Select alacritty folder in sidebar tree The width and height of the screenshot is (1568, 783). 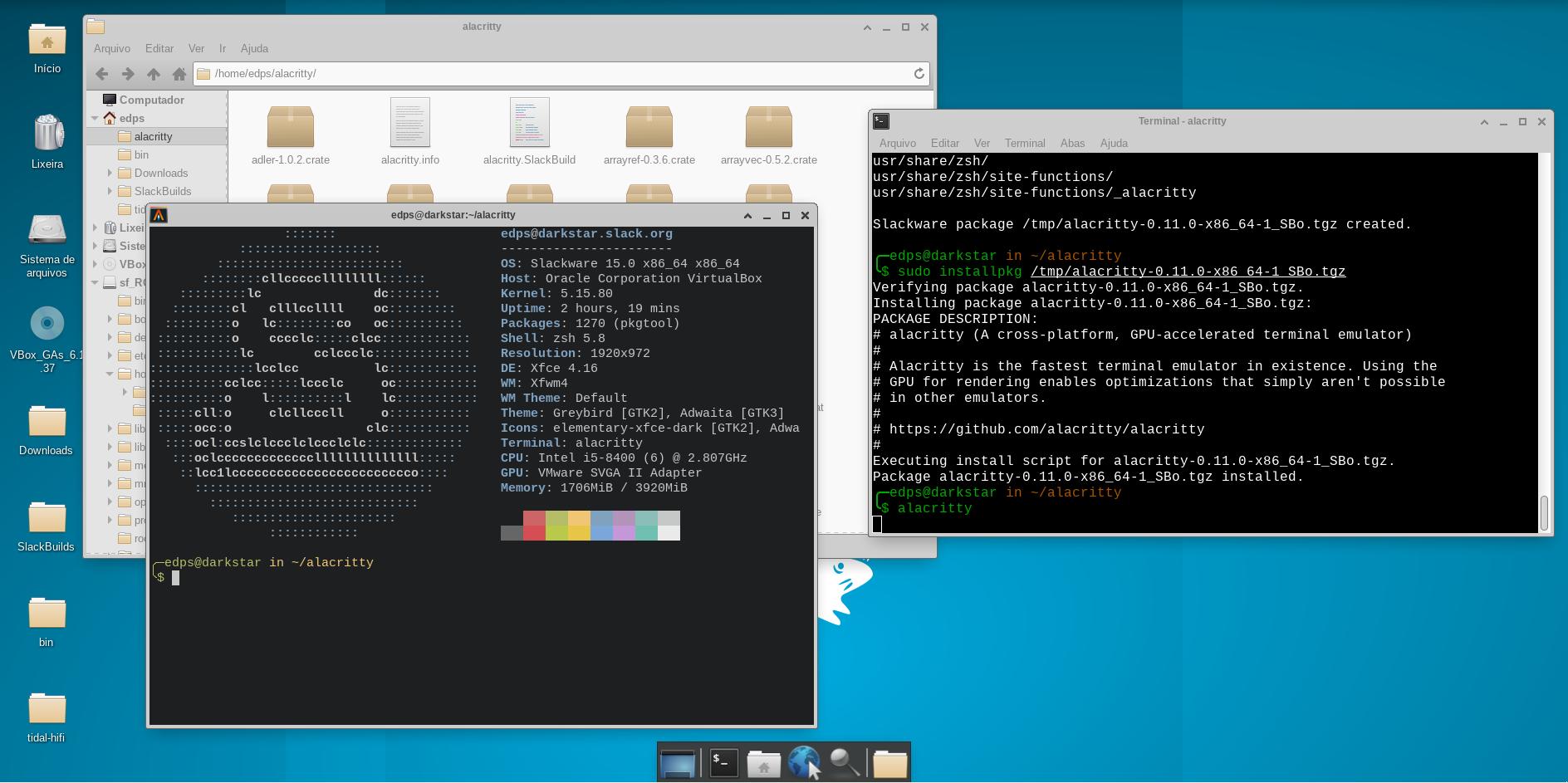(157, 136)
